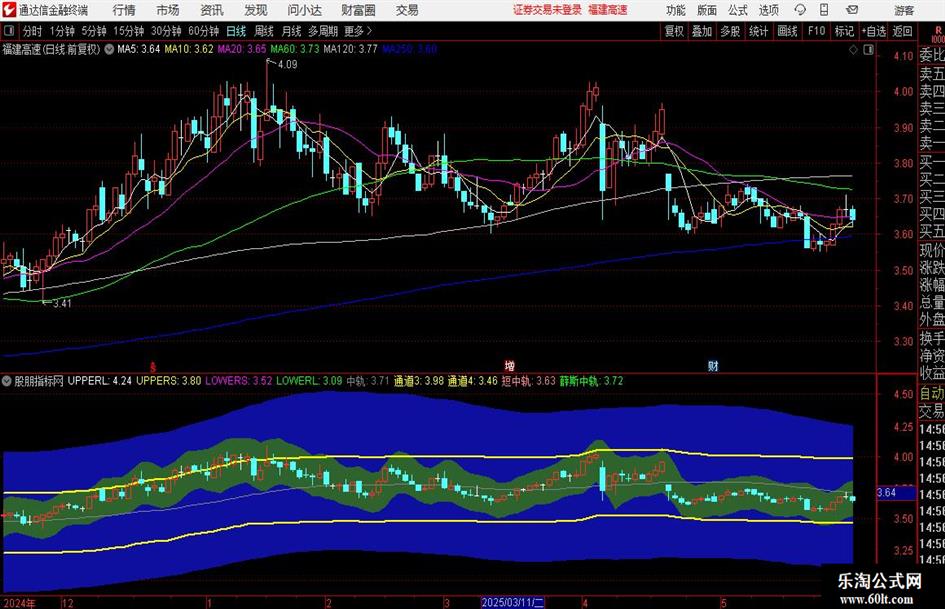The height and width of the screenshot is (609, 945).
Task: Open the 行情 menu
Action: 124,10
